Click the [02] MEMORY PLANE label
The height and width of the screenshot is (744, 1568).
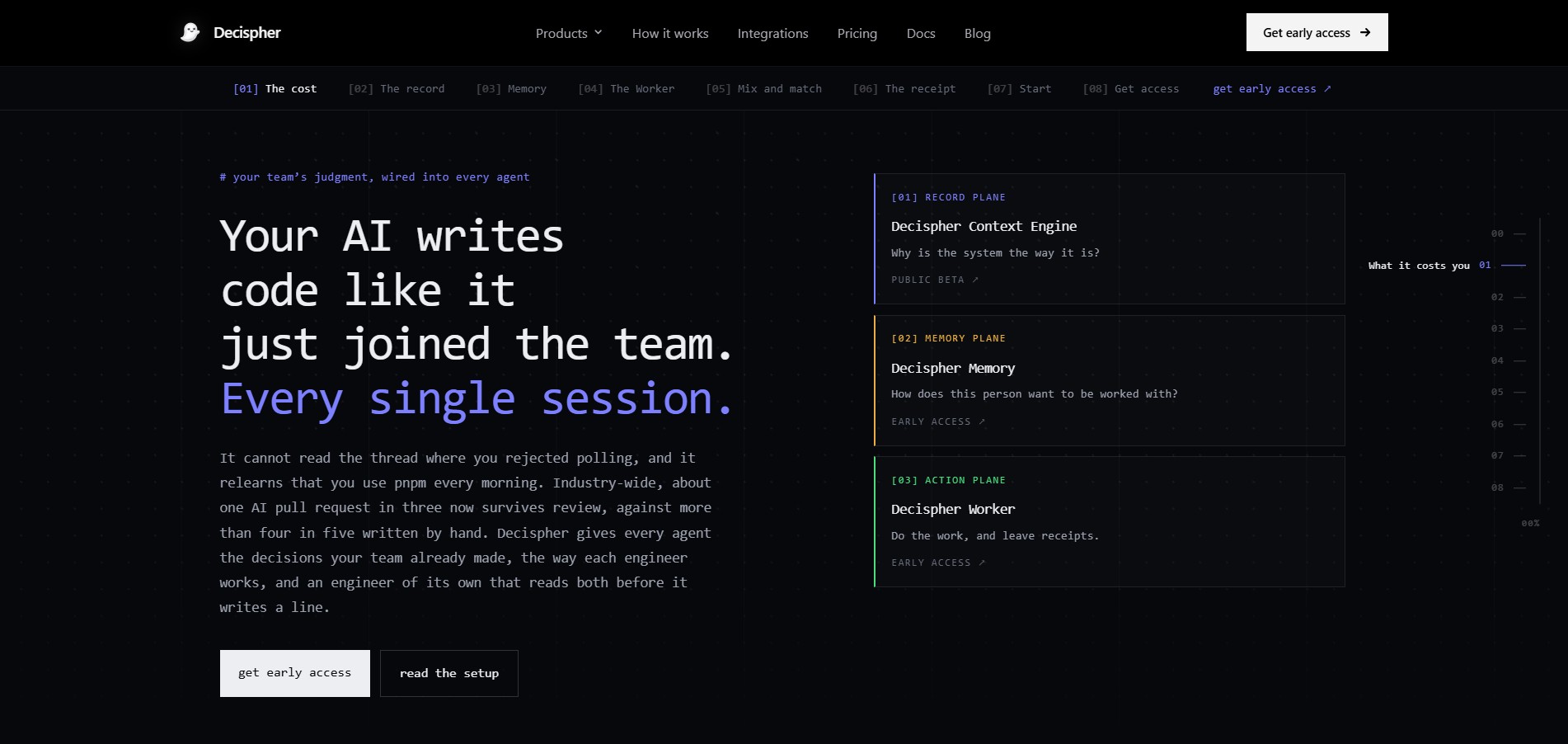click(948, 338)
